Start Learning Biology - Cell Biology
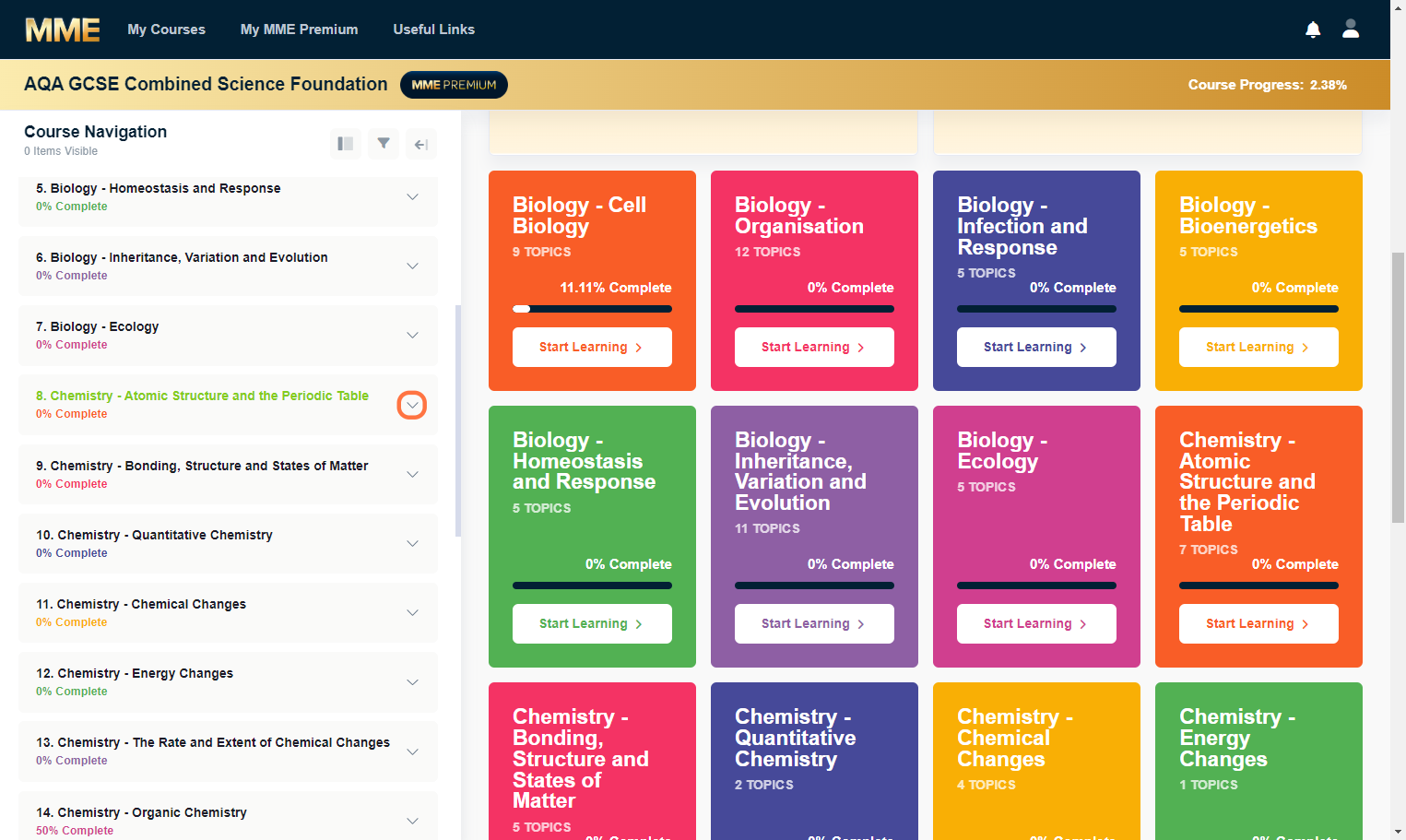 coord(592,348)
